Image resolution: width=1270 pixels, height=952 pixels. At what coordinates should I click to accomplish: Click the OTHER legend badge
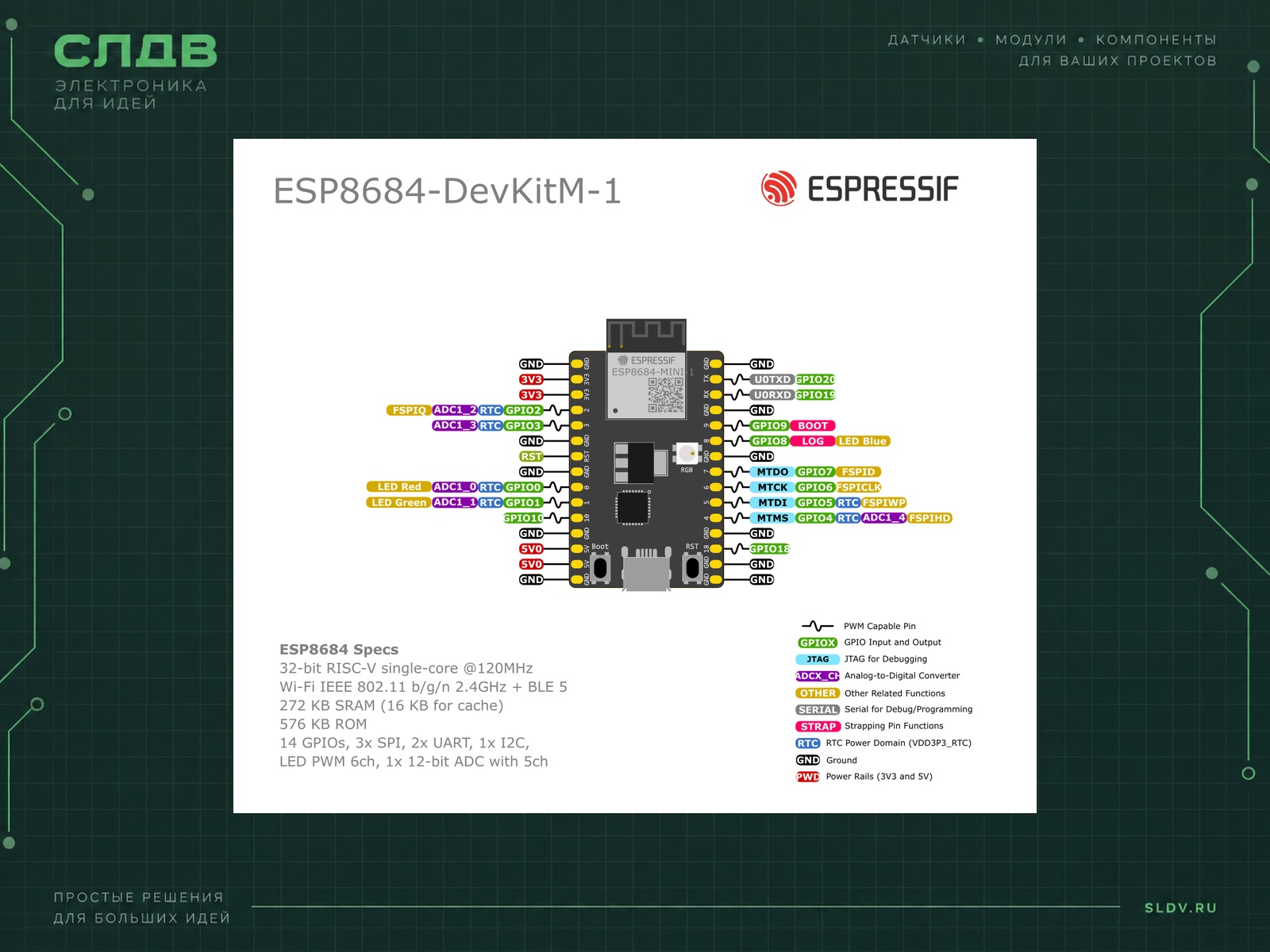818,693
